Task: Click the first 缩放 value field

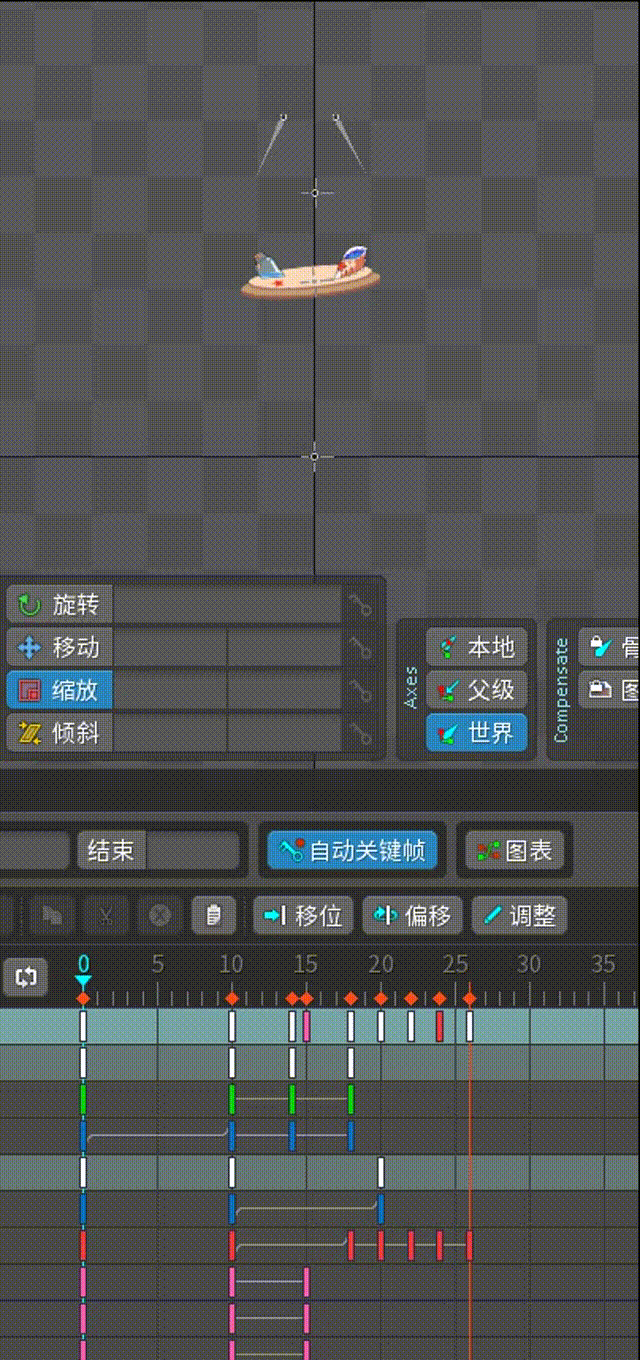Action: [x=170, y=690]
